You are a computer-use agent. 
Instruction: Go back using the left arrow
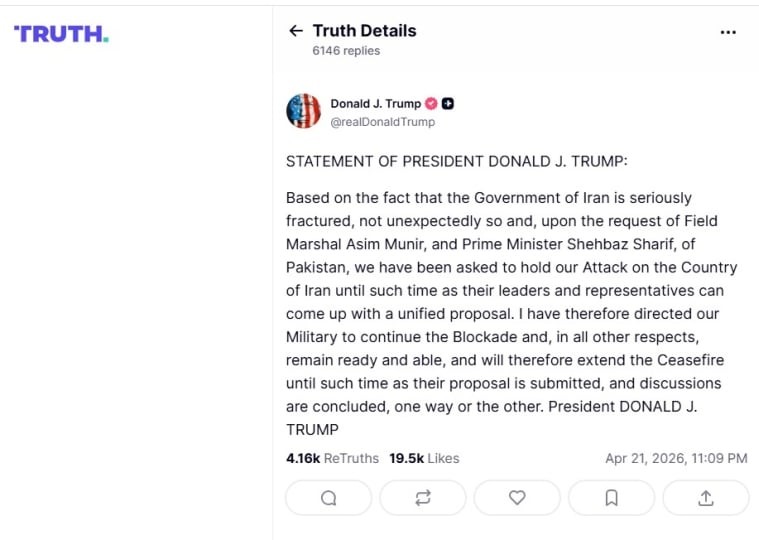pyautogui.click(x=295, y=31)
